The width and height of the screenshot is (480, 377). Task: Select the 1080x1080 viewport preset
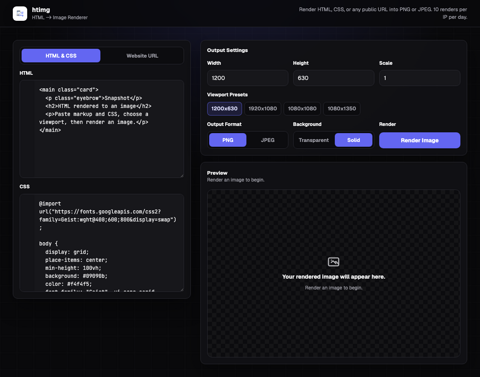point(302,109)
